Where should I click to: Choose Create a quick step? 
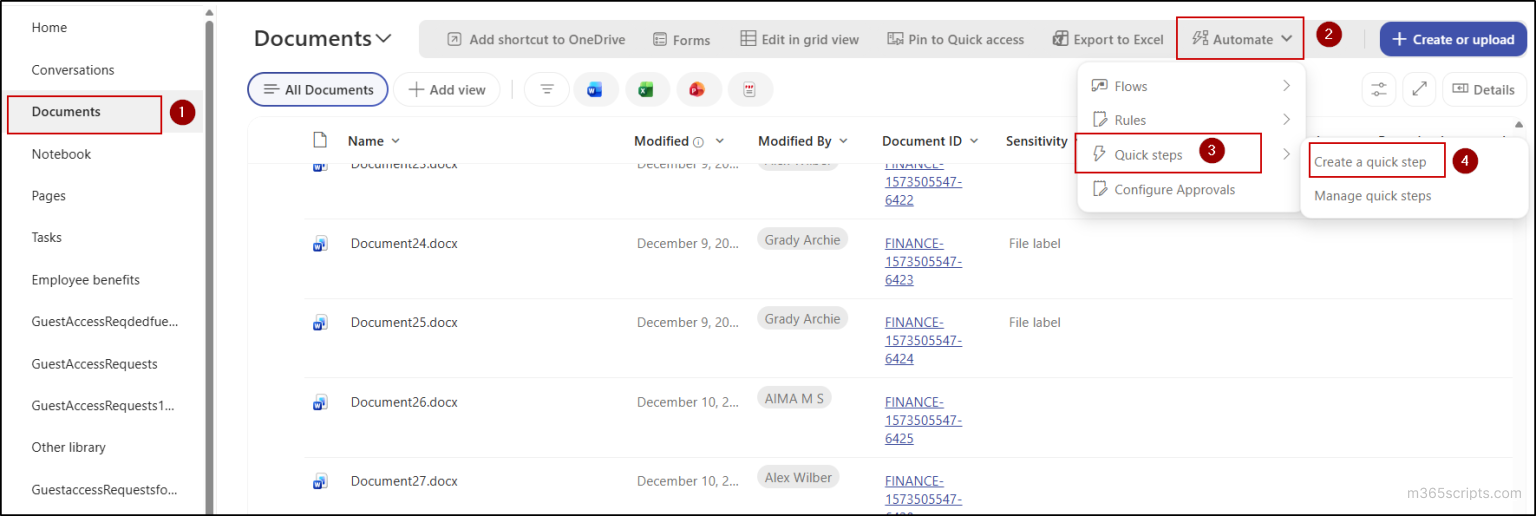(1370, 162)
